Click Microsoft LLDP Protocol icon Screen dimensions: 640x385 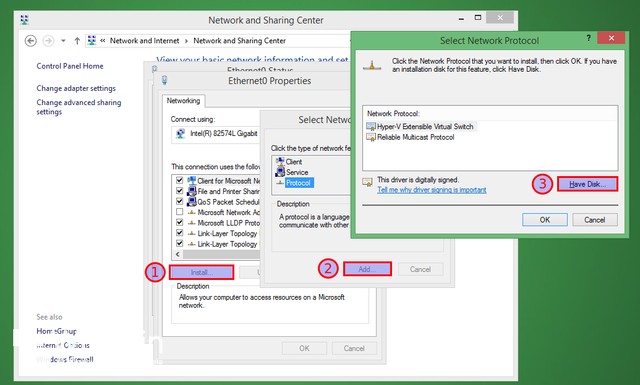point(191,223)
